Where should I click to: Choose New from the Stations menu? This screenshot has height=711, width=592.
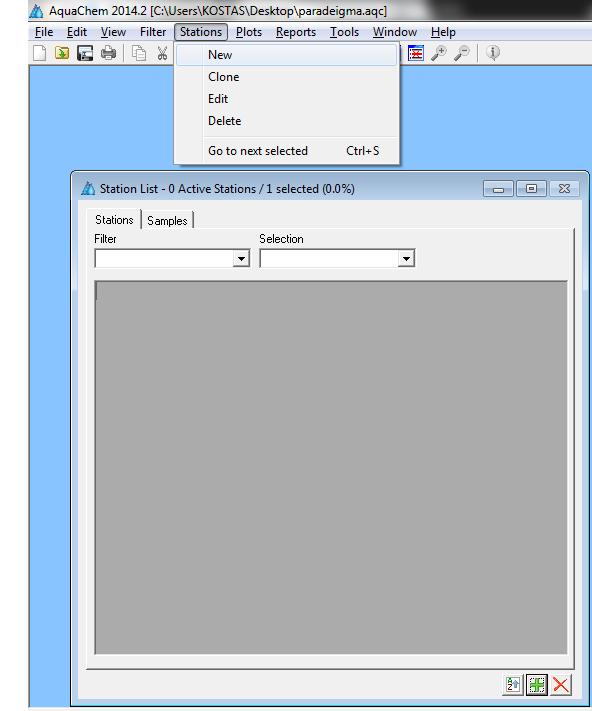286,55
